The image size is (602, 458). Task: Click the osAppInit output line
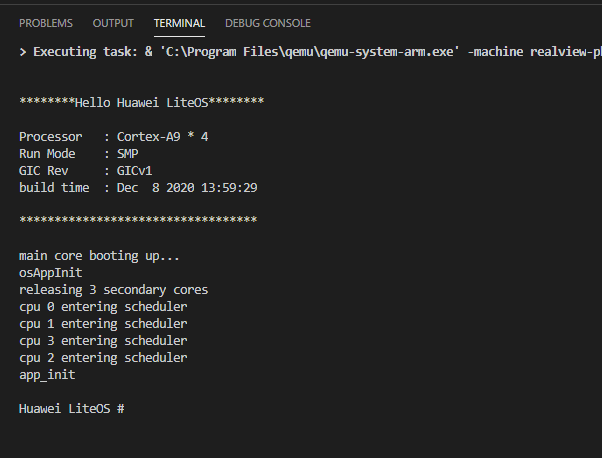tap(50, 273)
